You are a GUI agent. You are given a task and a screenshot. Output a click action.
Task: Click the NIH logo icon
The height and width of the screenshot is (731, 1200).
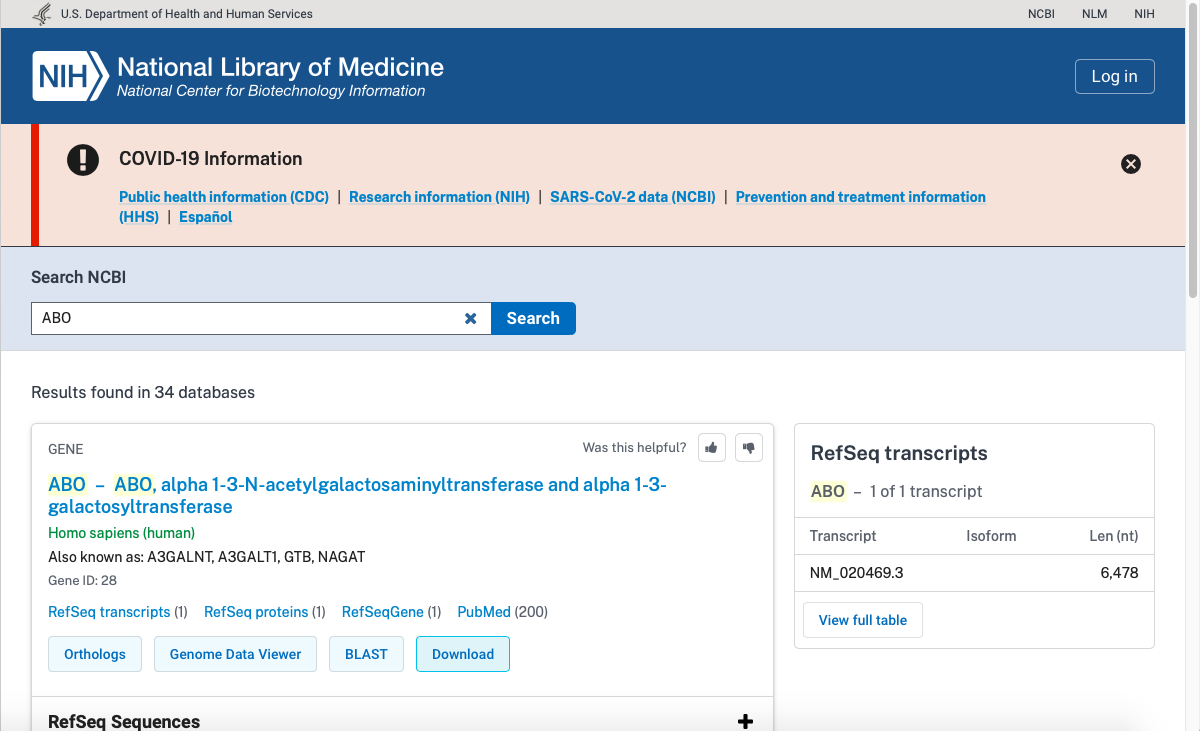[70, 76]
